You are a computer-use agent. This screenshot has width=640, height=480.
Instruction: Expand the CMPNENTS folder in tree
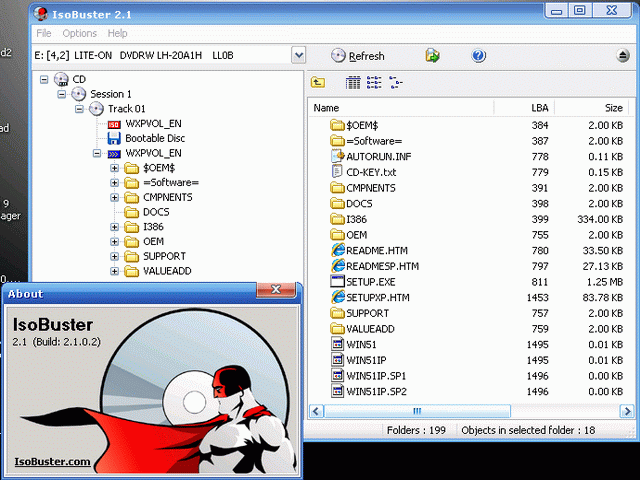115,198
